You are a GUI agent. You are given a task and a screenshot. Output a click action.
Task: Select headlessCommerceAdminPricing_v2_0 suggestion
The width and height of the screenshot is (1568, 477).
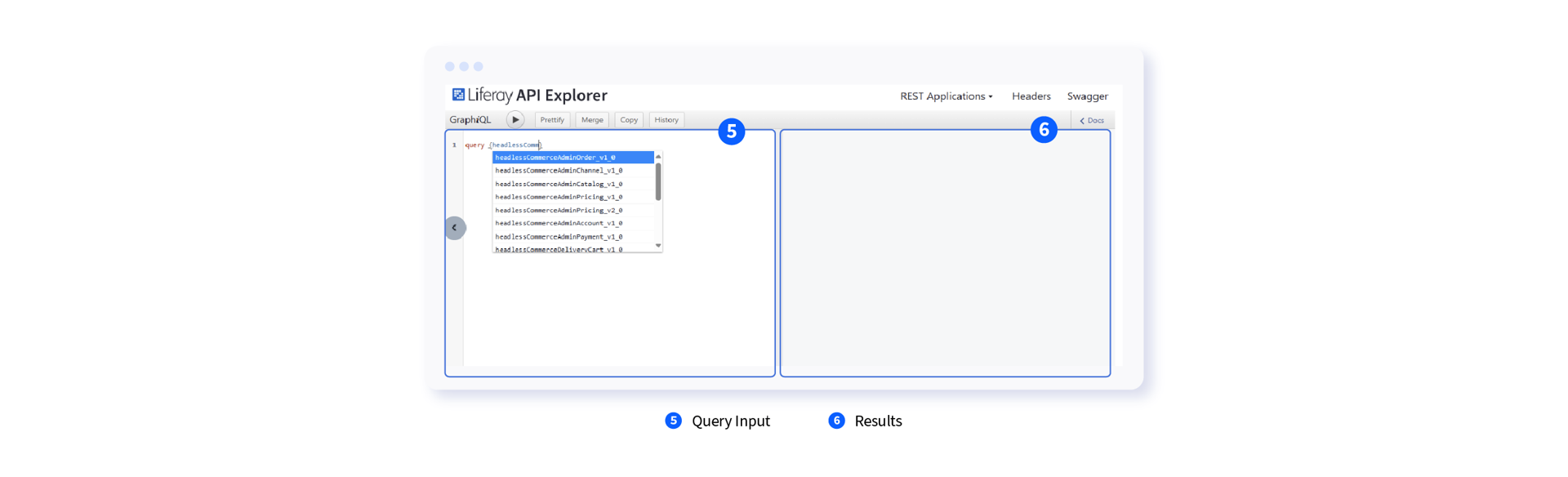(573, 210)
